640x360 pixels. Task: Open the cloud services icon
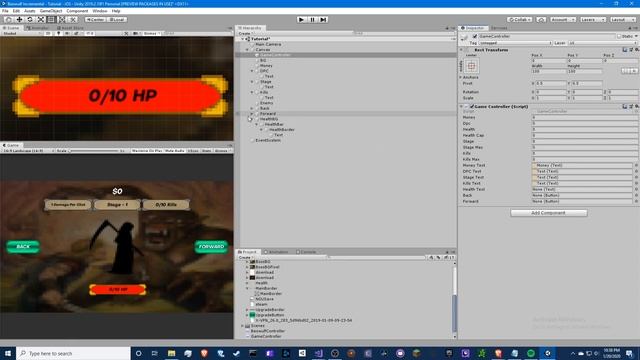541,20
